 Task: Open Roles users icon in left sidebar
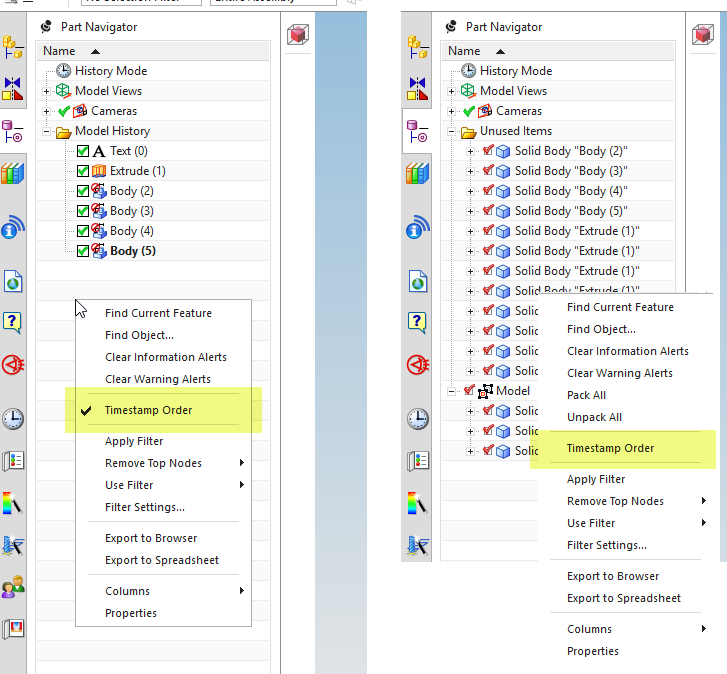pos(13,587)
